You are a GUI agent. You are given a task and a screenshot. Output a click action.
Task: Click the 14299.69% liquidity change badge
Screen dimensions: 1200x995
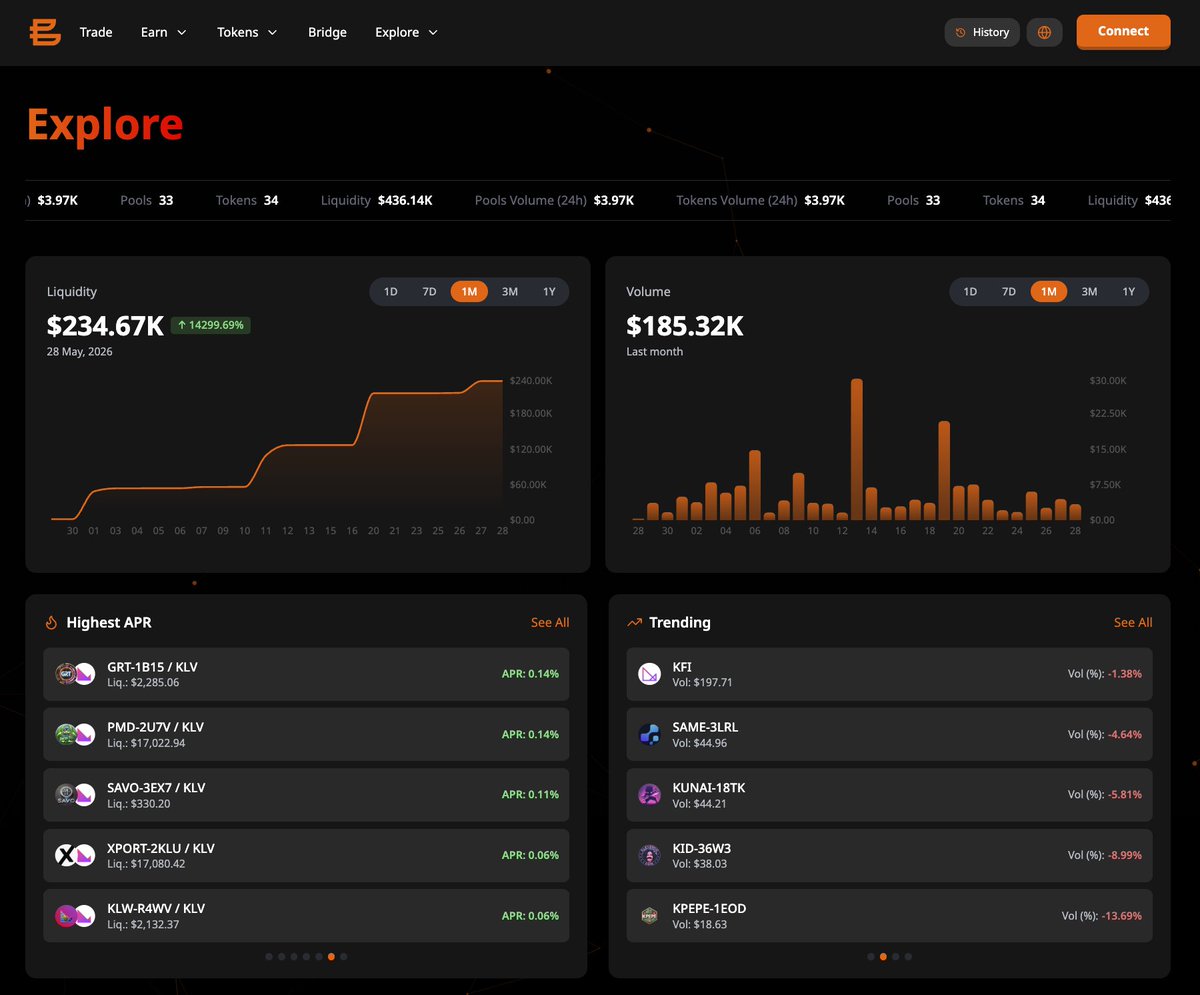(x=211, y=325)
